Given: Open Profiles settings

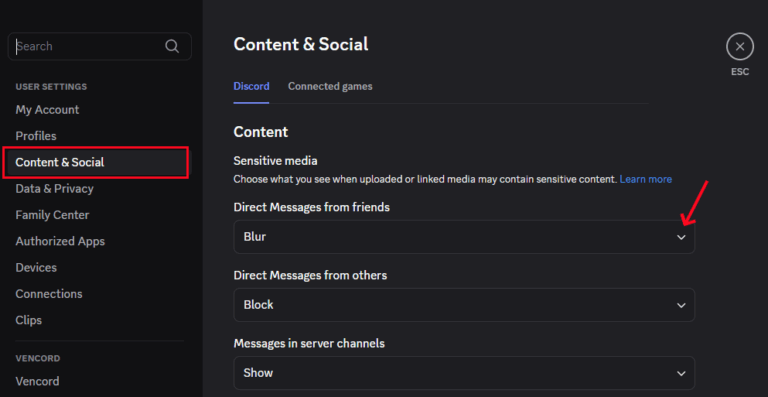Looking at the screenshot, I should (x=36, y=136).
